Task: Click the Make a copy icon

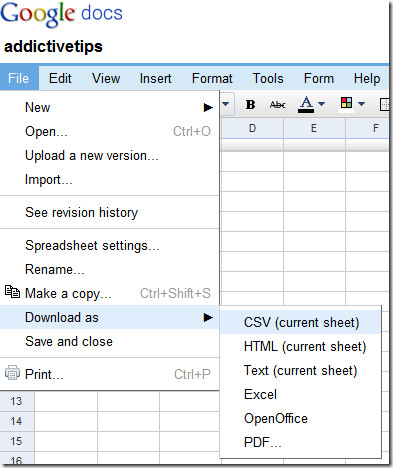Action: pos(12,292)
